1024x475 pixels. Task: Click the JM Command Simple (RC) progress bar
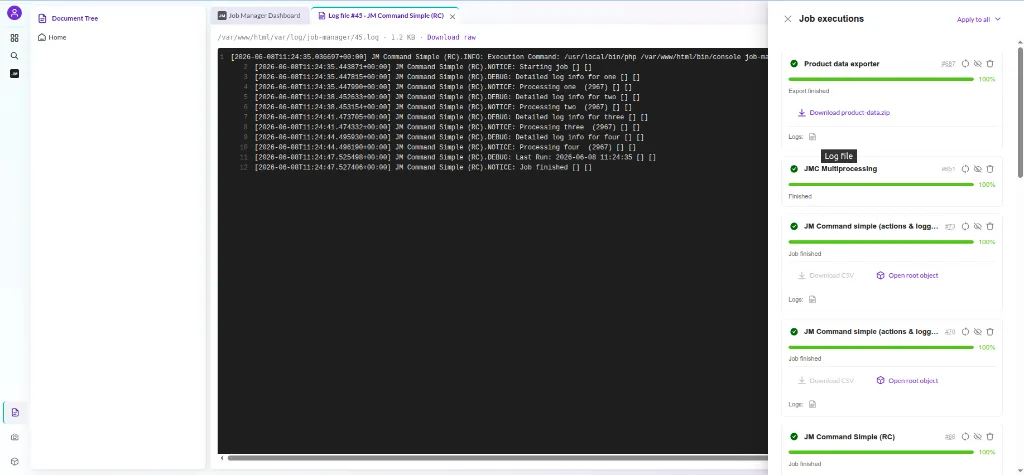(881, 451)
